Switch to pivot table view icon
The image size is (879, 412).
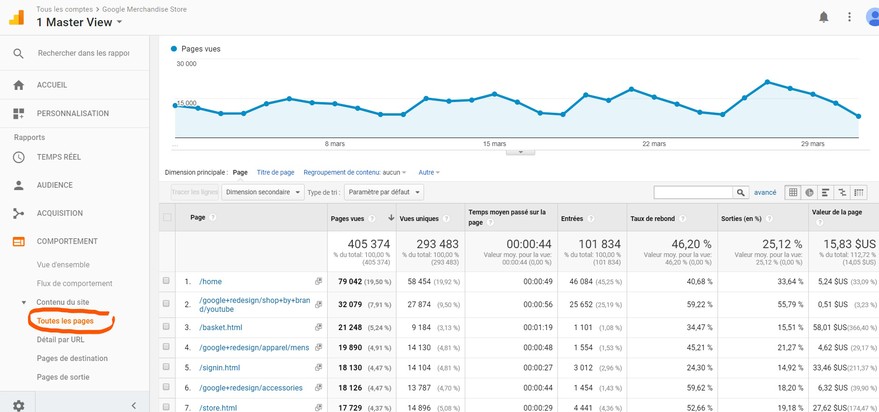pos(858,192)
